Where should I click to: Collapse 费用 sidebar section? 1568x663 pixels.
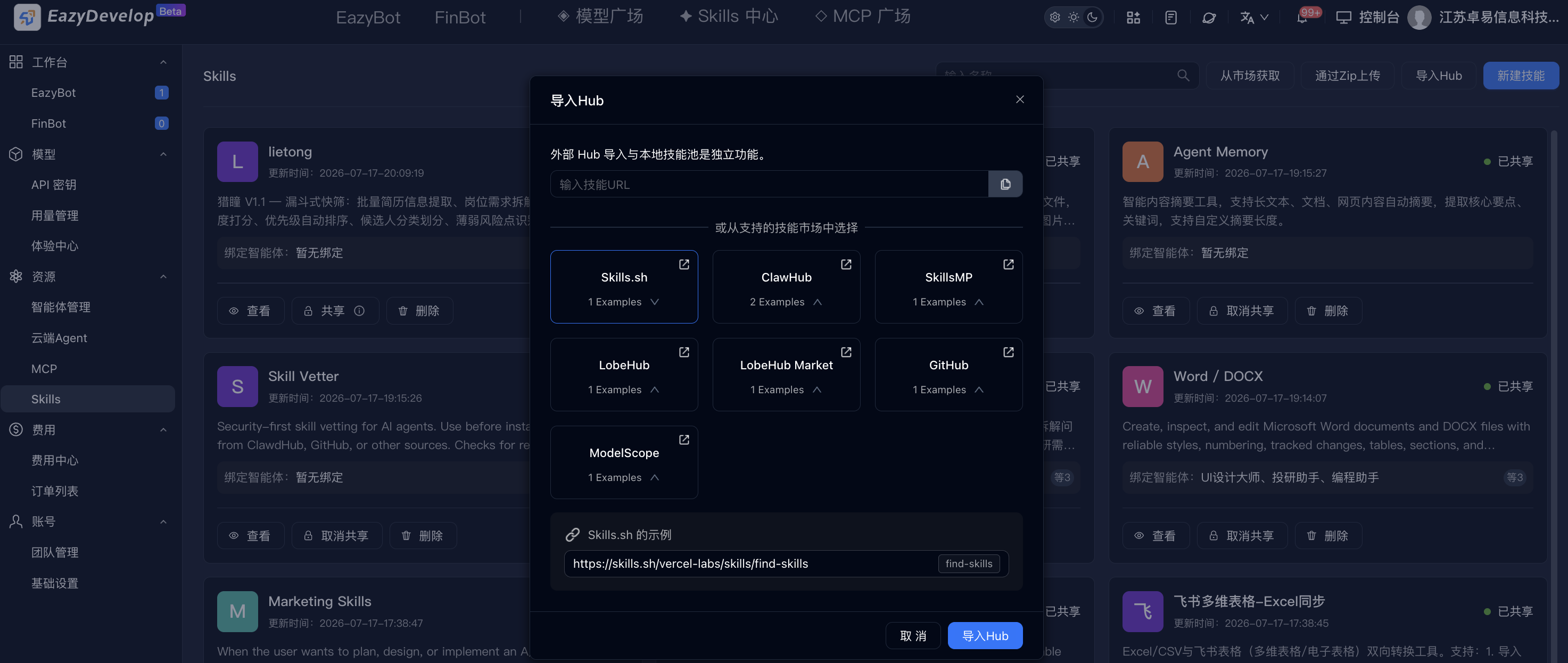pos(163,430)
